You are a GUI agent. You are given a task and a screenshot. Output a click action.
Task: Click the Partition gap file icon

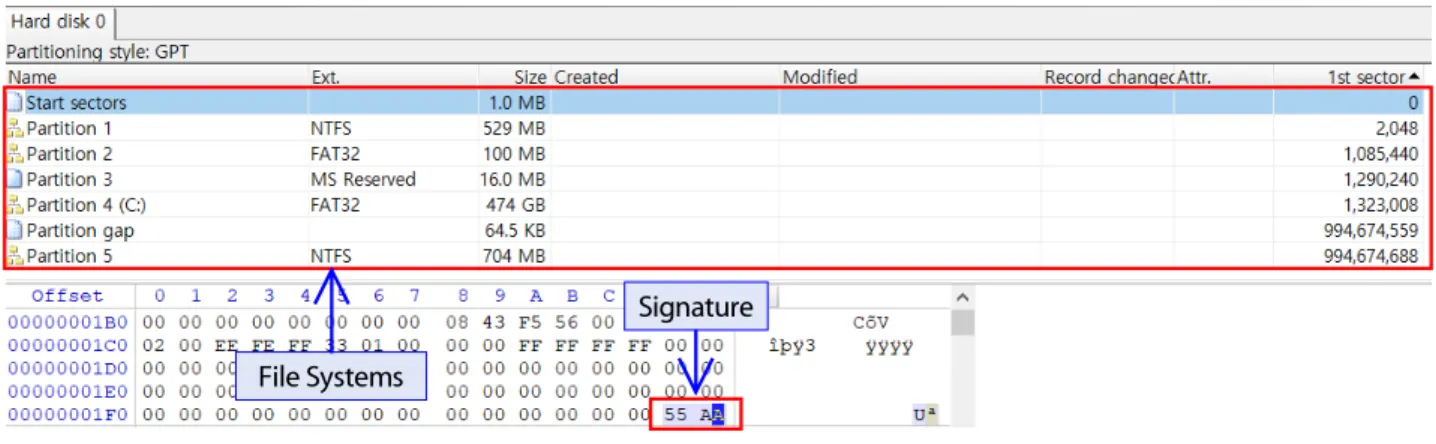click(x=15, y=230)
